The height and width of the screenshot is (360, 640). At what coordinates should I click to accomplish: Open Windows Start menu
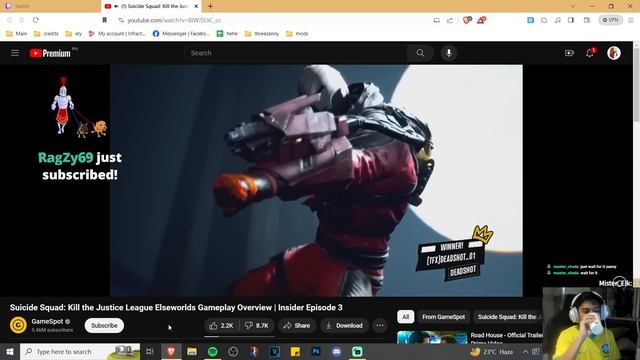[10, 351]
